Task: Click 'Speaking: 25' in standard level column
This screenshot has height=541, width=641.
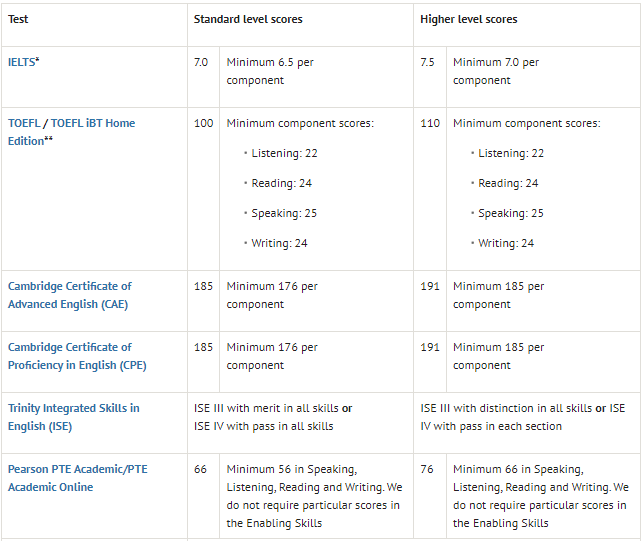Action: click(x=284, y=213)
